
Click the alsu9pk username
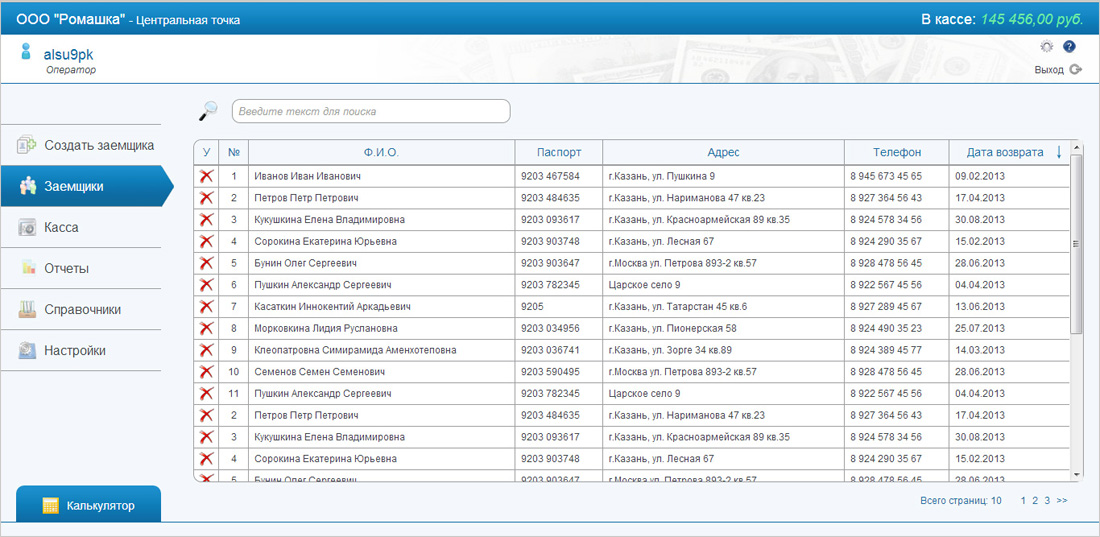(x=68, y=55)
